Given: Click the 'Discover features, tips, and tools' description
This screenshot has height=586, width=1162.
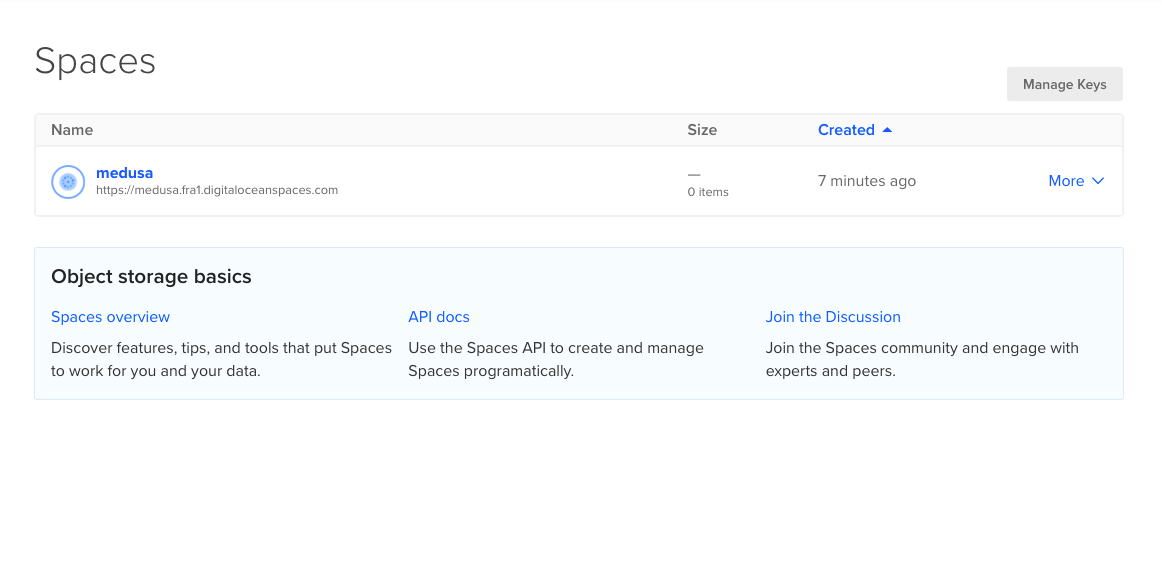Looking at the screenshot, I should coord(221,359).
